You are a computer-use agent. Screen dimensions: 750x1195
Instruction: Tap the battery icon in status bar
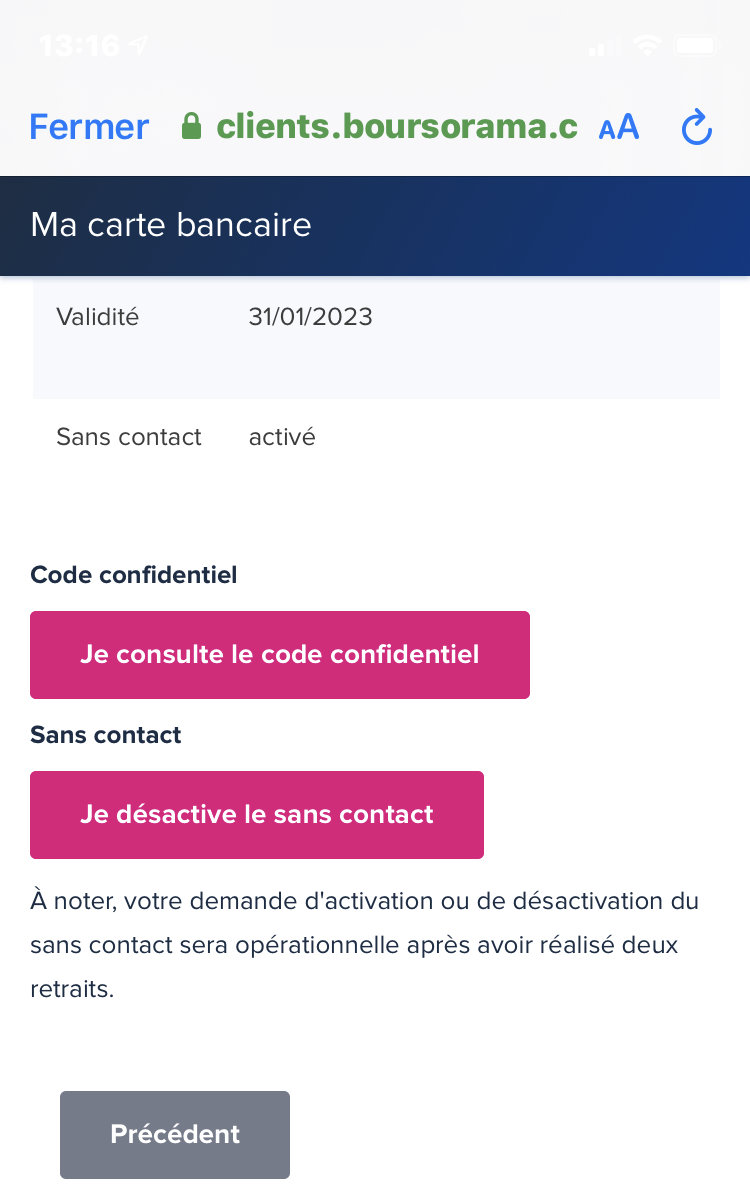coord(696,45)
